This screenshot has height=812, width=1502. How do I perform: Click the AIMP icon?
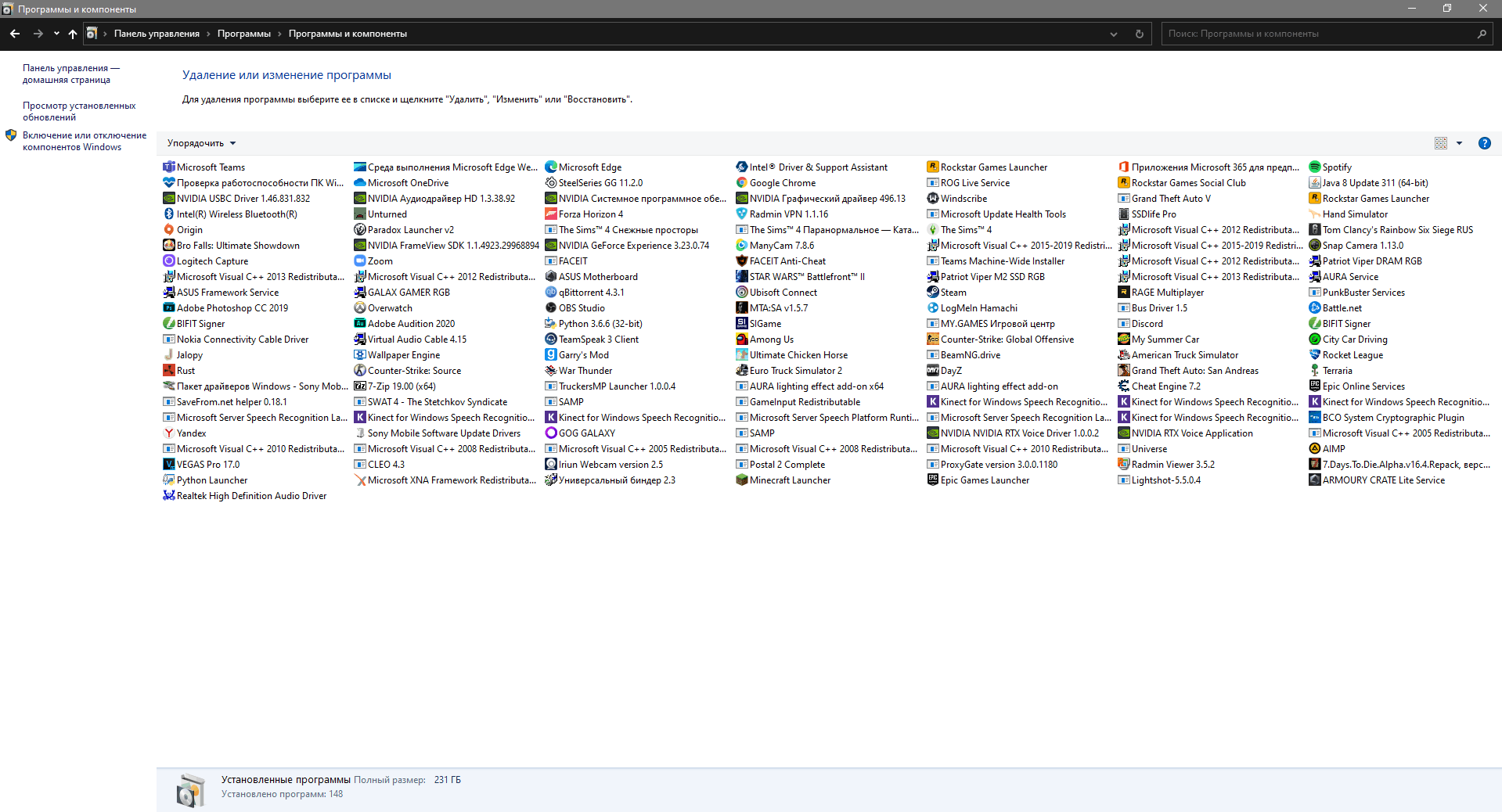point(1315,448)
